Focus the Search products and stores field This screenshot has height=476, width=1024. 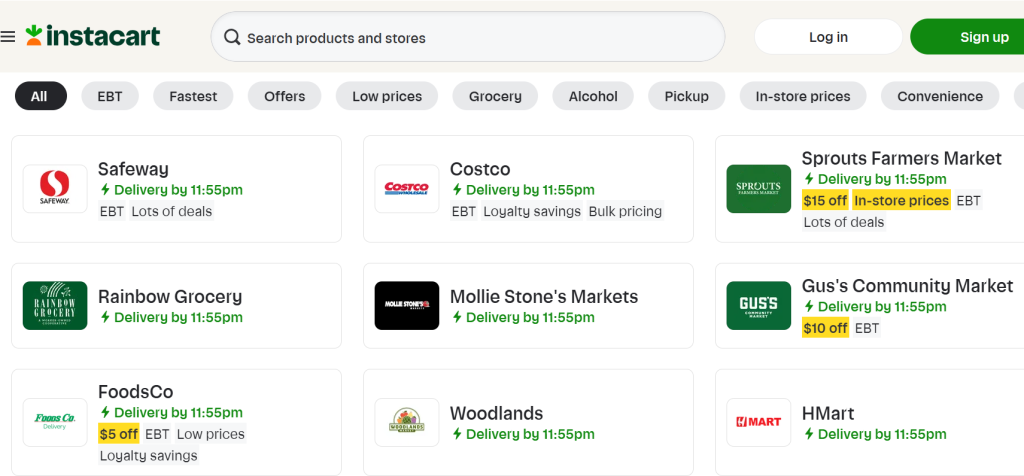click(468, 37)
